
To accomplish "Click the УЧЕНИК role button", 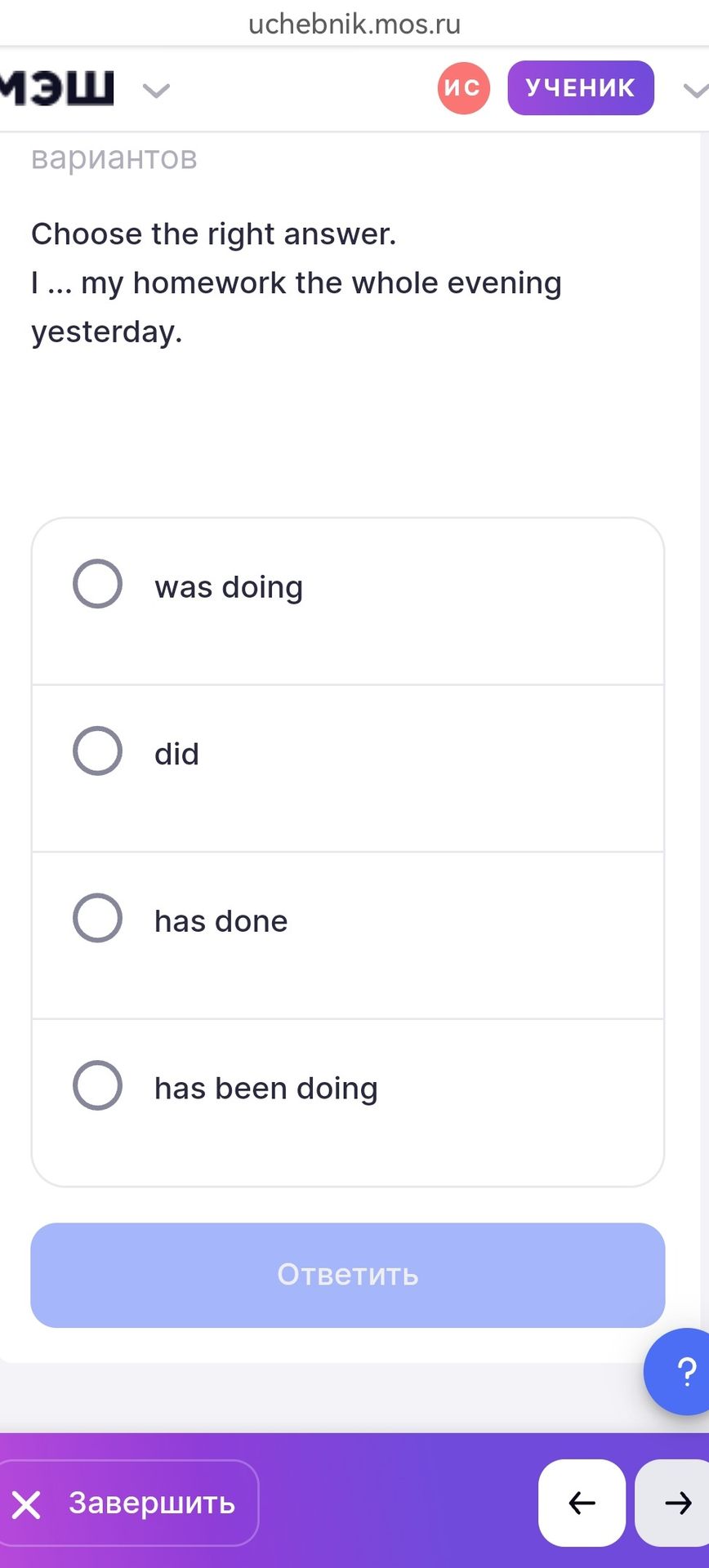I will 581,87.
